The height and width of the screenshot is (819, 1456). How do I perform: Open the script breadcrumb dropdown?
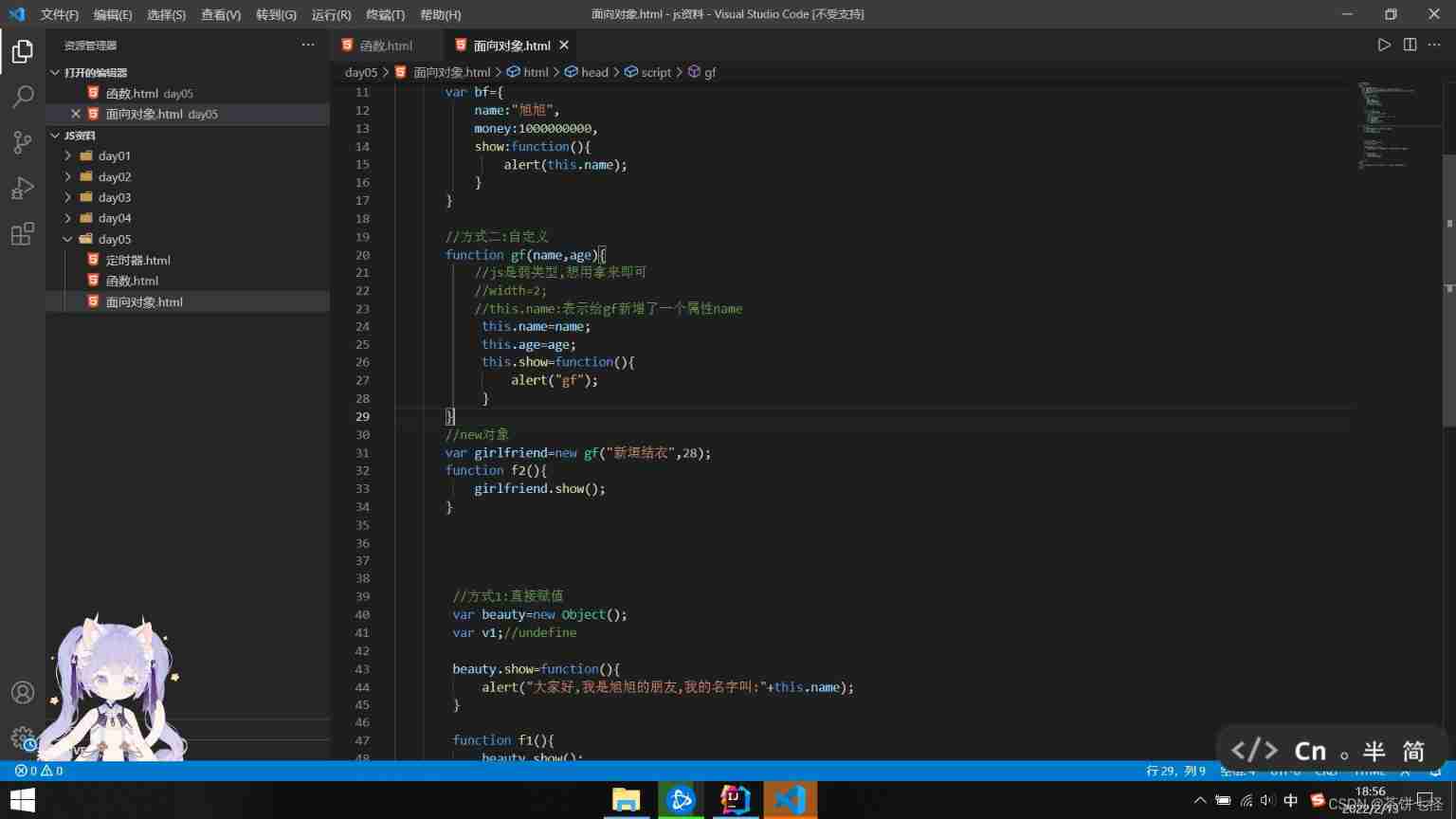pyautogui.click(x=647, y=72)
